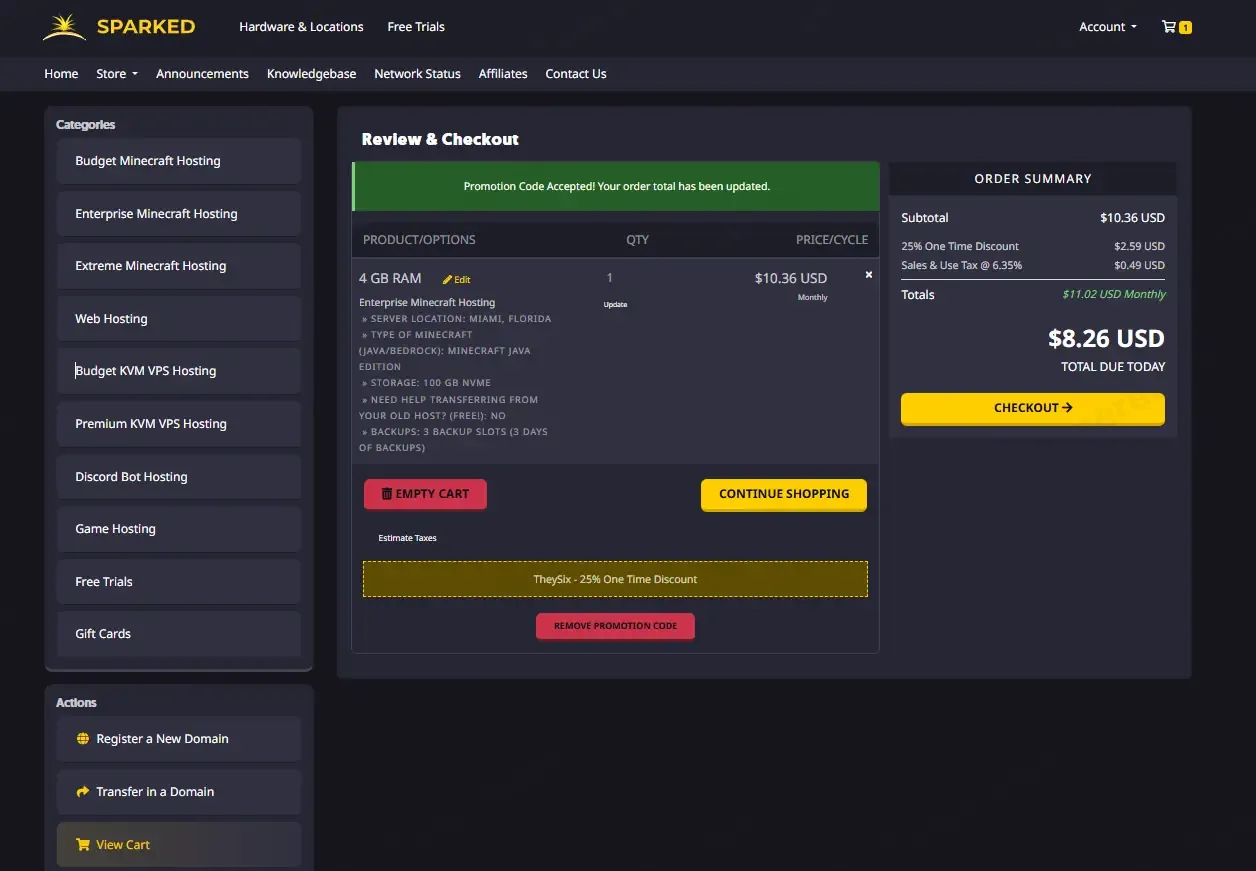Click the Sales & Use Tax @ 6.35% line
This screenshot has height=871, width=1256.
[1033, 266]
